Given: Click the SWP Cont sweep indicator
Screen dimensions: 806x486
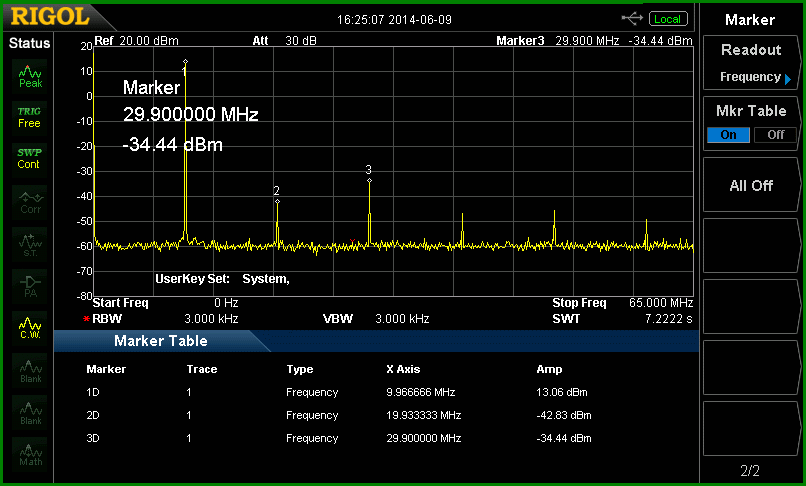Looking at the screenshot, I should 29,158.
